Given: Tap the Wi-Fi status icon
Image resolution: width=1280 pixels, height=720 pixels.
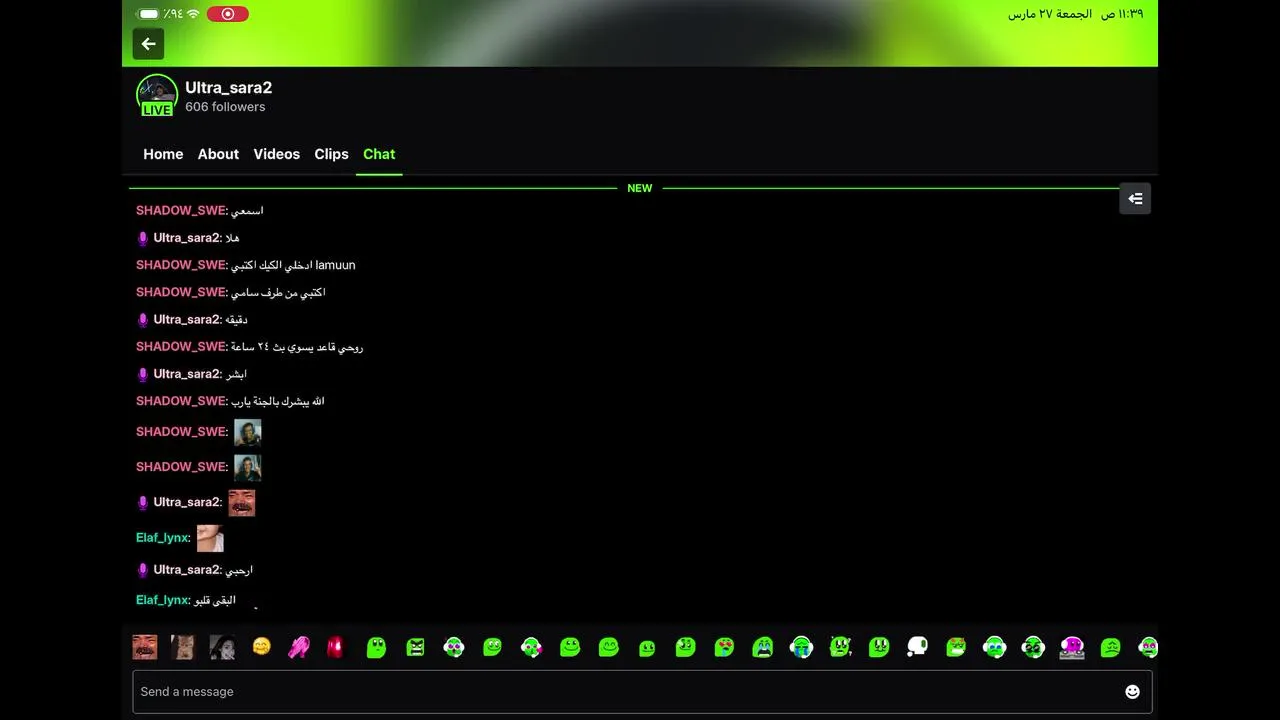Looking at the screenshot, I should click(x=193, y=14).
